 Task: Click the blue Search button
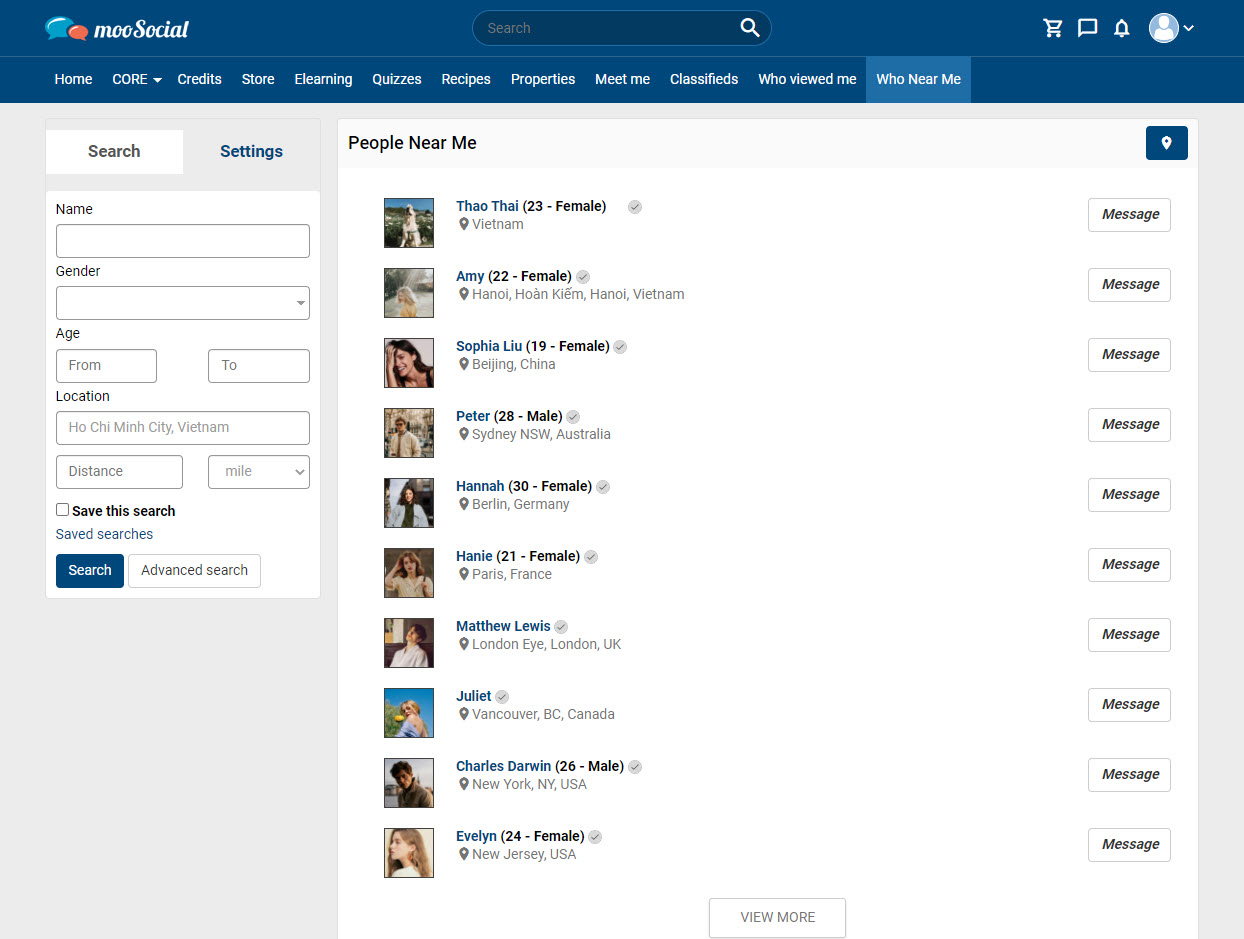(90, 571)
